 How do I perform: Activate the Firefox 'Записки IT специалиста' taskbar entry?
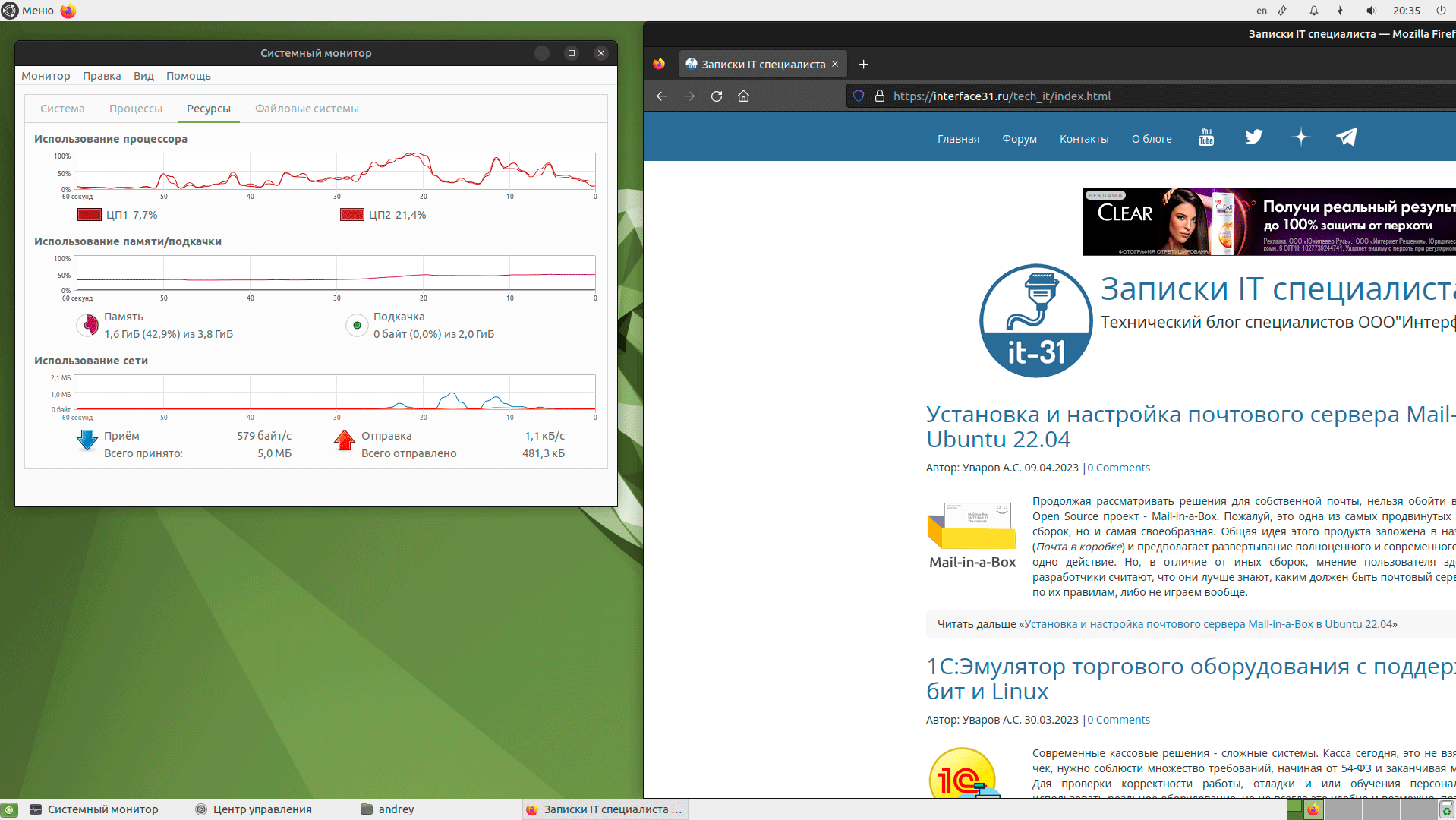pyautogui.click(x=605, y=809)
